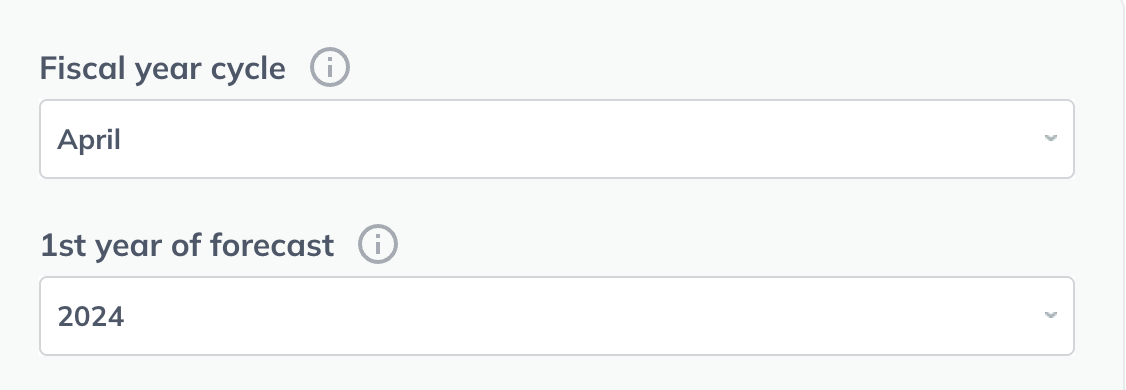Select the 2024 value text in the dropdown
This screenshot has width=1126, height=390.
click(x=91, y=317)
